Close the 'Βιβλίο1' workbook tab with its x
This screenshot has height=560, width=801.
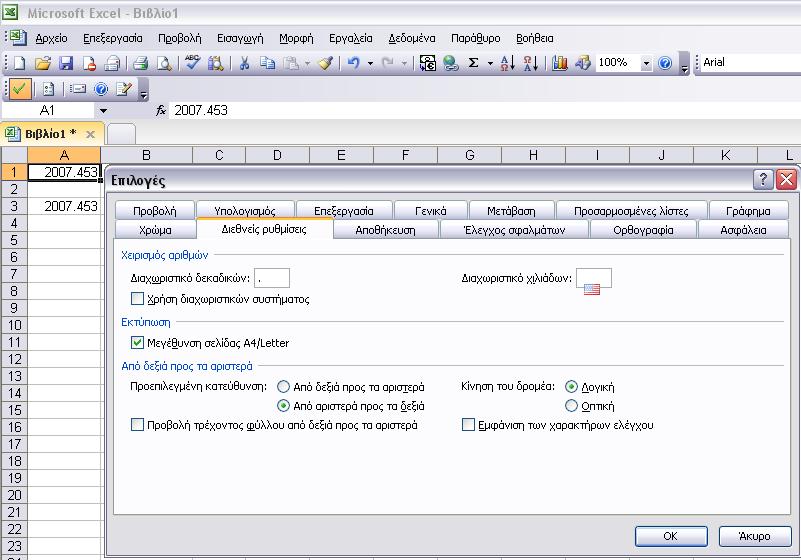90,134
